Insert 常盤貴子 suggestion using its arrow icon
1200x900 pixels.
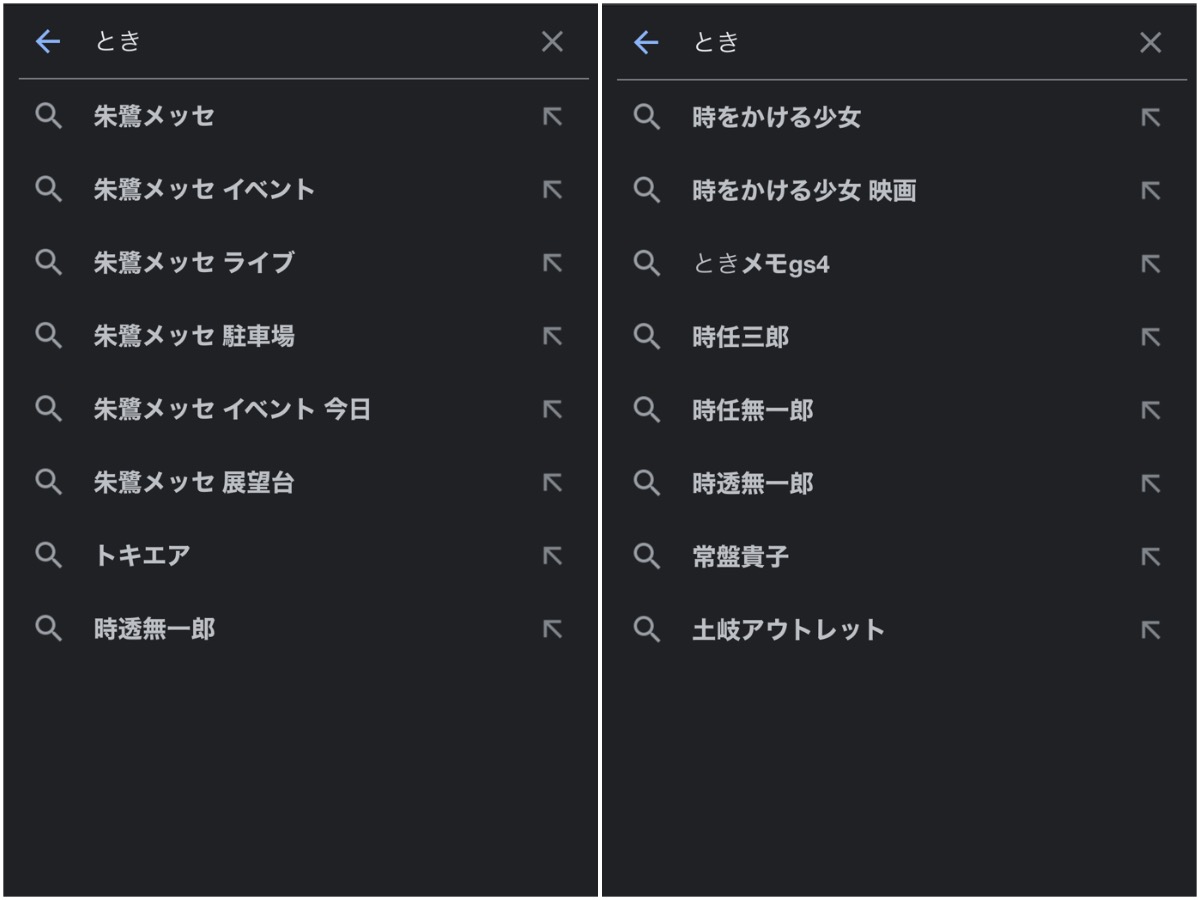[x=1151, y=557]
